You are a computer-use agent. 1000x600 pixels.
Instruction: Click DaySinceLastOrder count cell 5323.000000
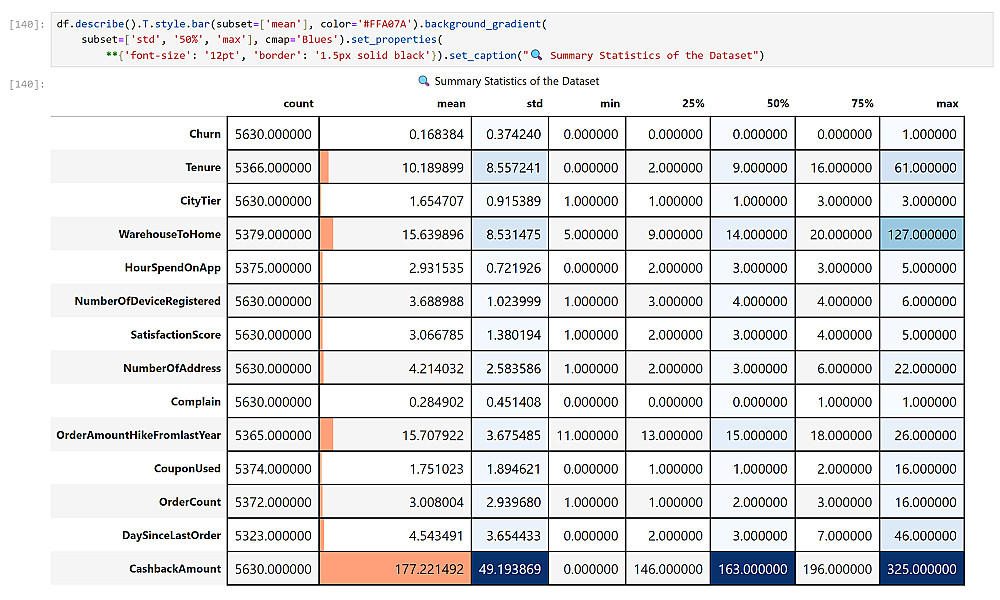pyautogui.click(x=273, y=536)
